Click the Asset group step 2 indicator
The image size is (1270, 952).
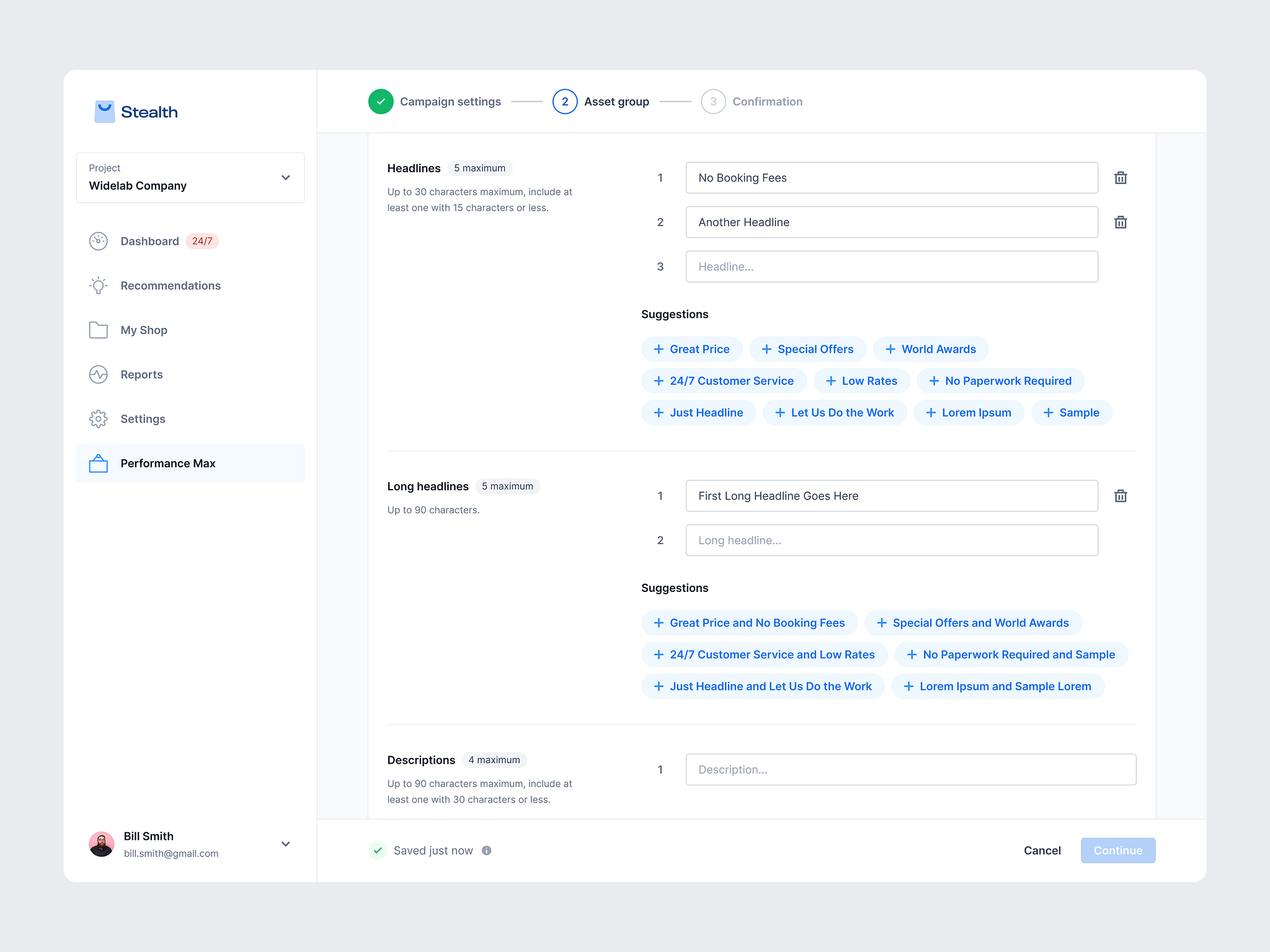point(564,100)
